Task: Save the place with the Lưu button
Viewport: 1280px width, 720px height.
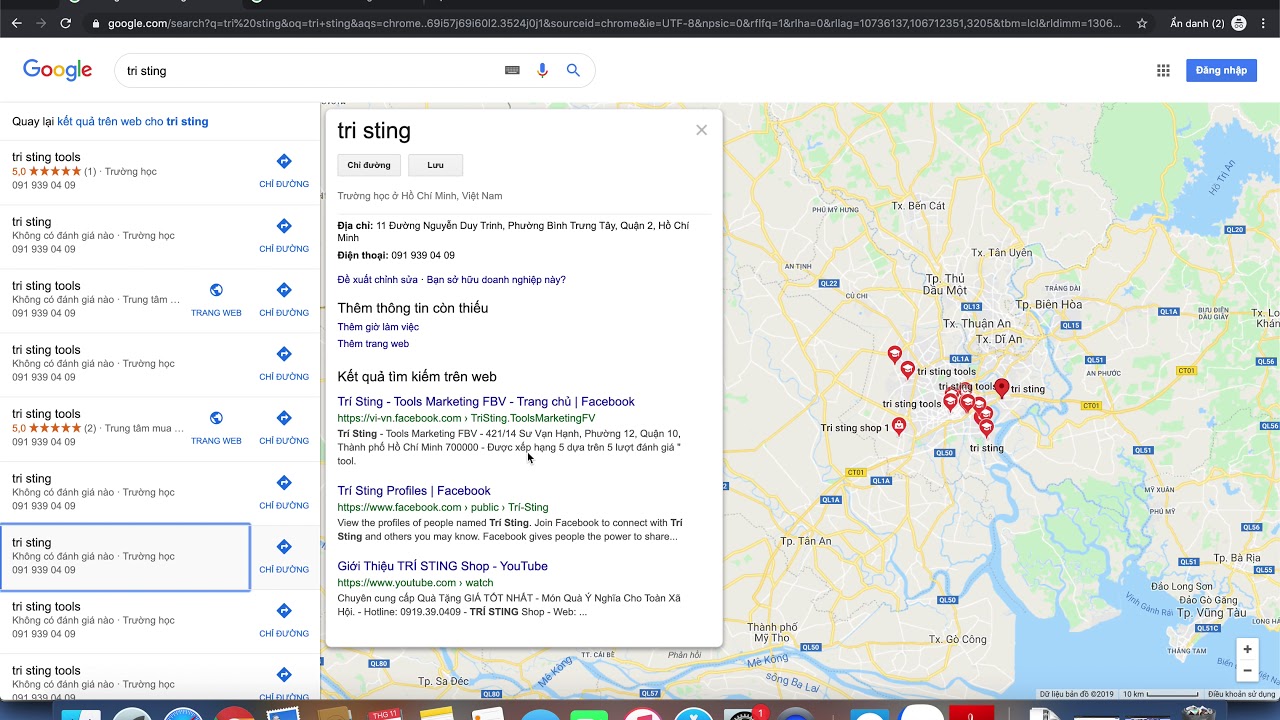Action: pyautogui.click(x=435, y=165)
